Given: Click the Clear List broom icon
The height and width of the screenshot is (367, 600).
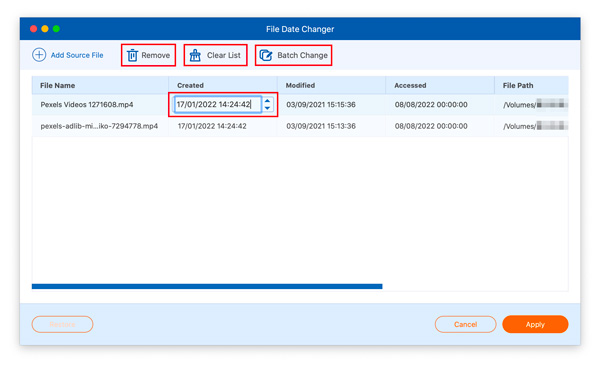Looking at the screenshot, I should (195, 55).
